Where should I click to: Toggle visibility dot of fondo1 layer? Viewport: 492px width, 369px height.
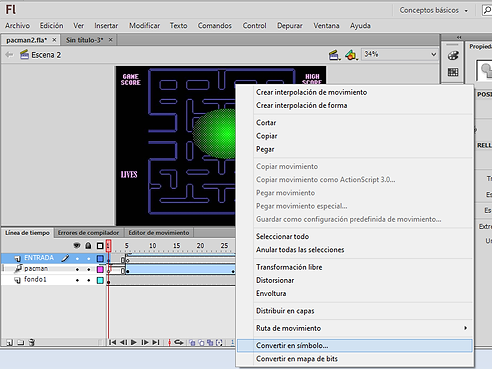click(x=77, y=280)
